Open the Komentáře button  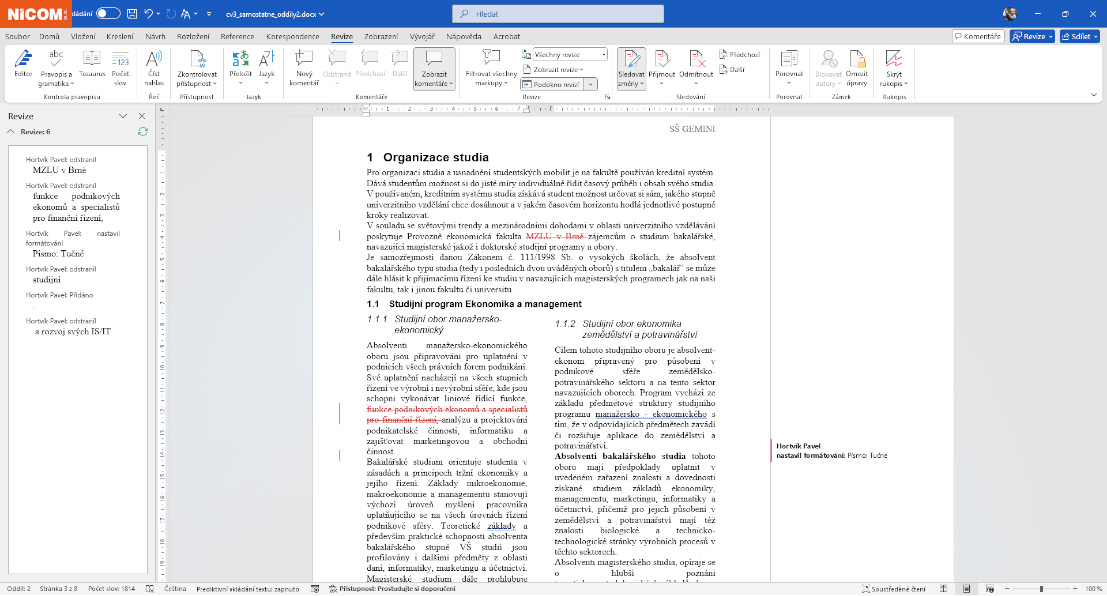[x=977, y=36]
